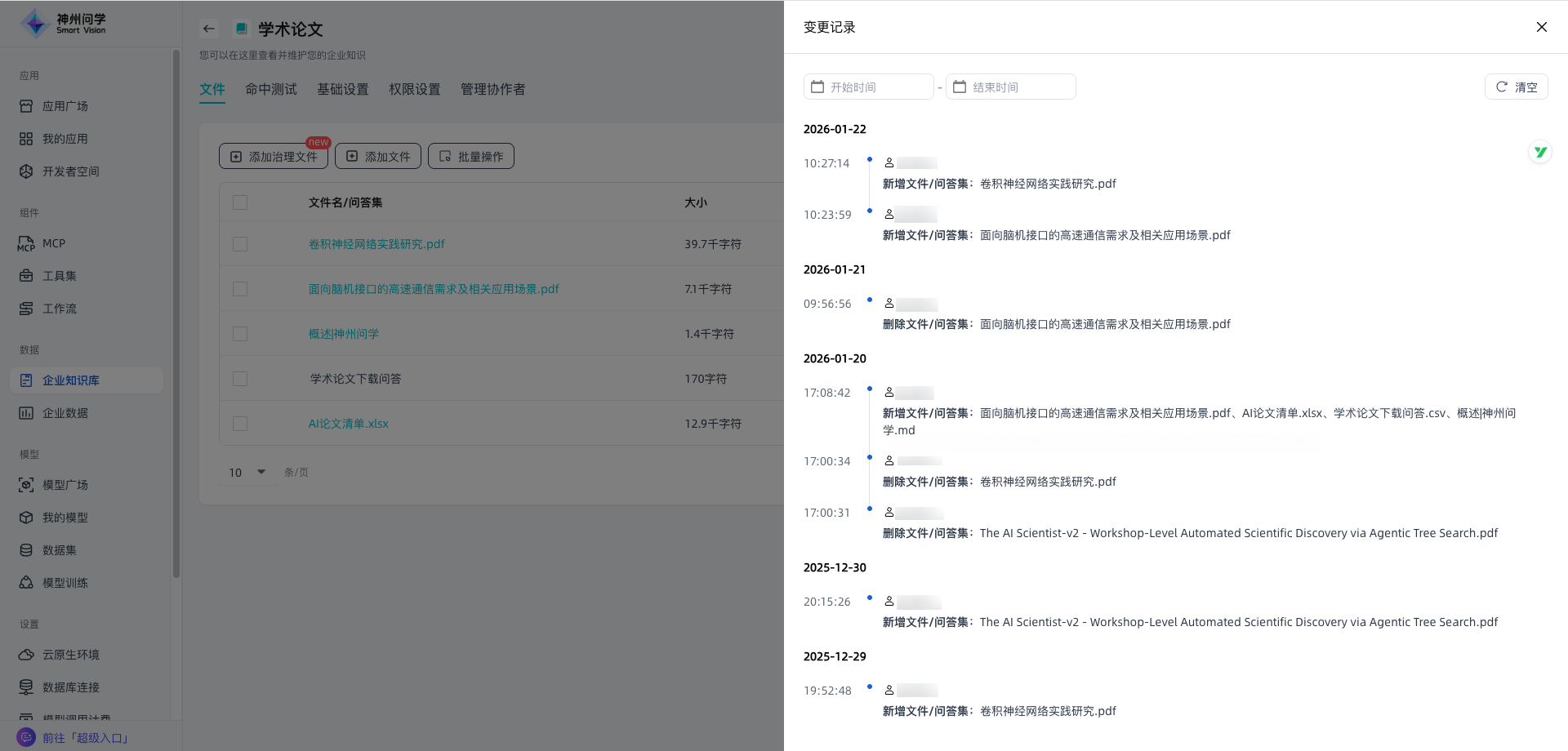Switch to the 命中测试 tab
Screen dimensions: 1568x751
(271, 89)
